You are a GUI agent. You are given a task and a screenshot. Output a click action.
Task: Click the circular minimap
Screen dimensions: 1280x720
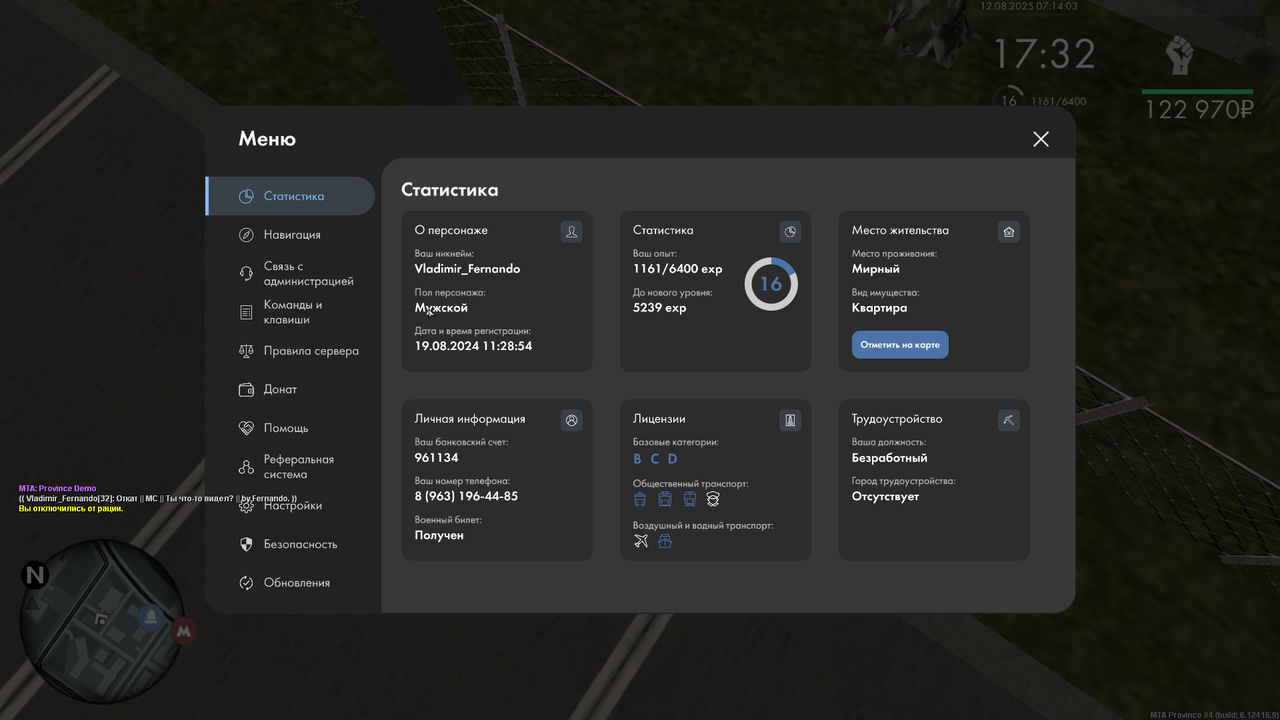102,621
